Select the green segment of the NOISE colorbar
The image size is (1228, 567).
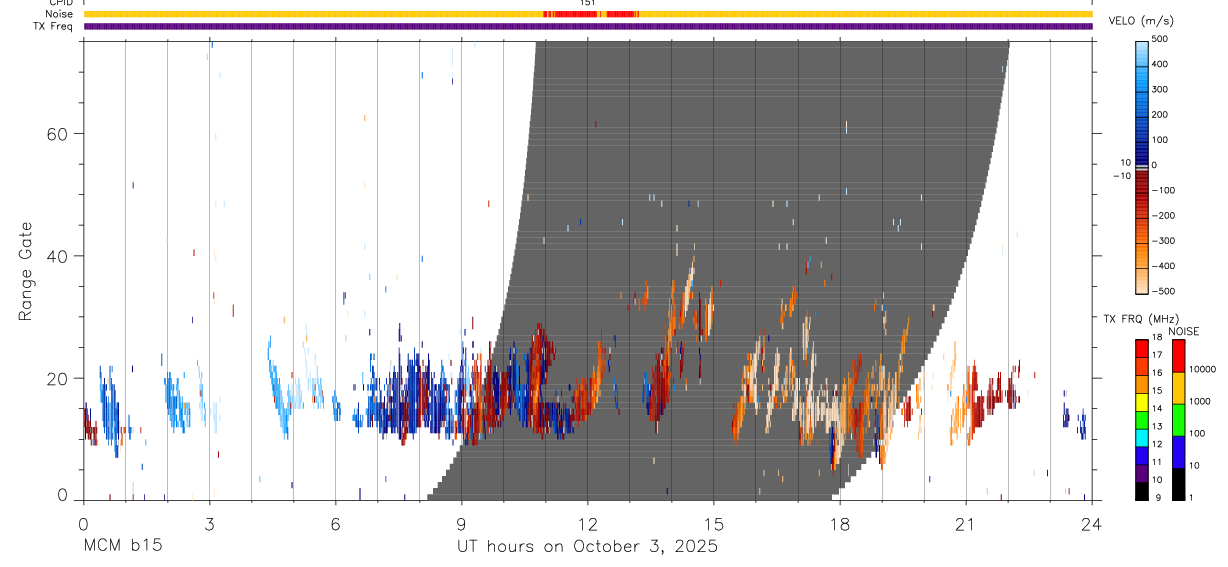[x=1177, y=420]
